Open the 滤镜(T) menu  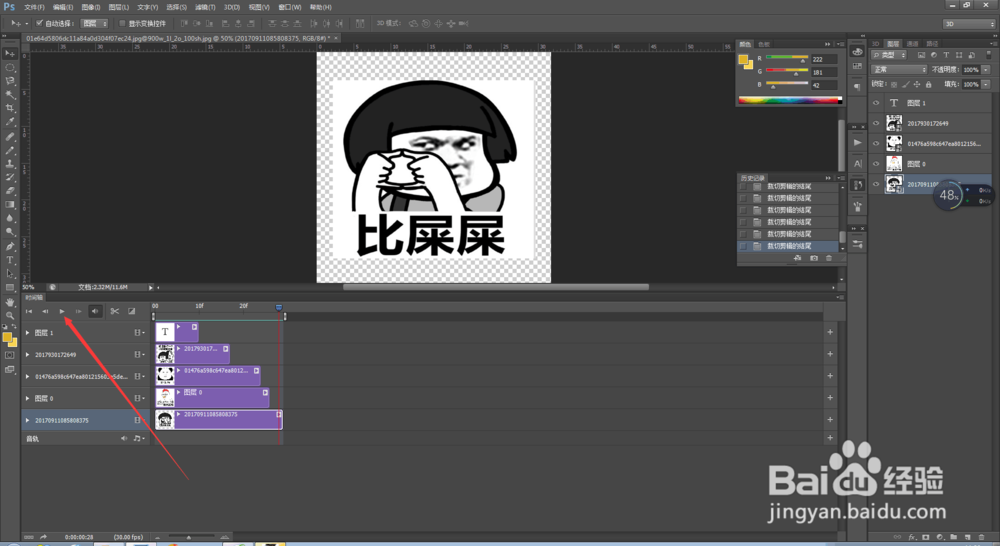coord(205,7)
